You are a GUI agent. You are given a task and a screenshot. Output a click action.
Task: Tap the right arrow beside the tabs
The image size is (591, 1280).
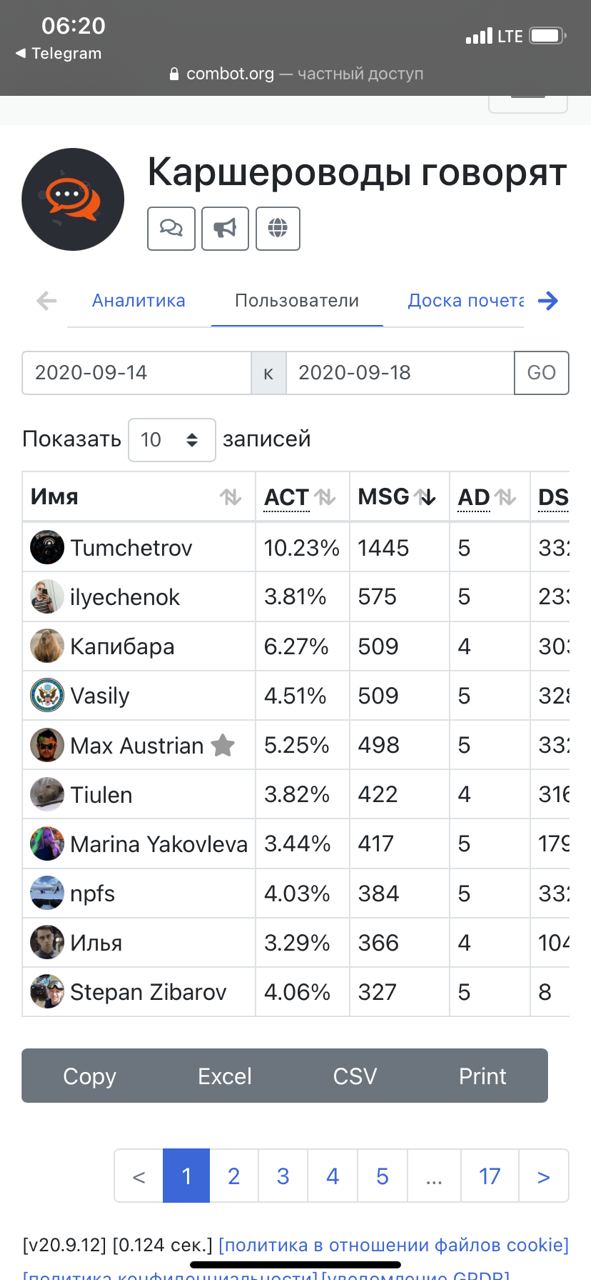click(x=547, y=300)
